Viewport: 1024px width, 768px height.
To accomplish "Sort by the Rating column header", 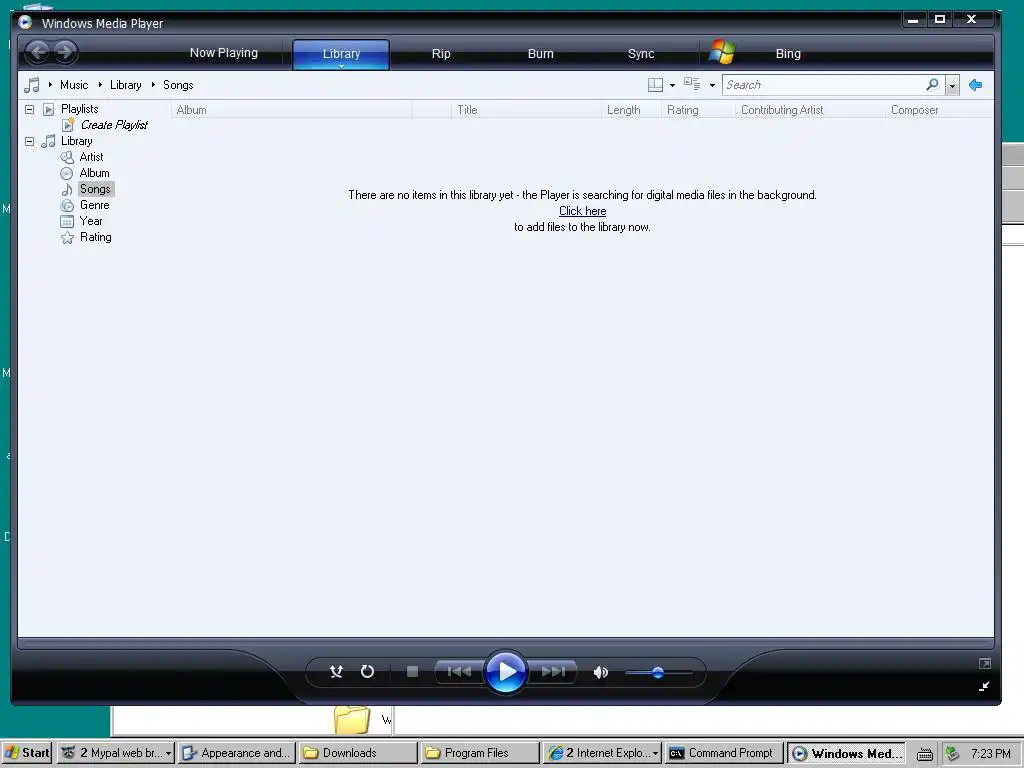I will point(698,110).
